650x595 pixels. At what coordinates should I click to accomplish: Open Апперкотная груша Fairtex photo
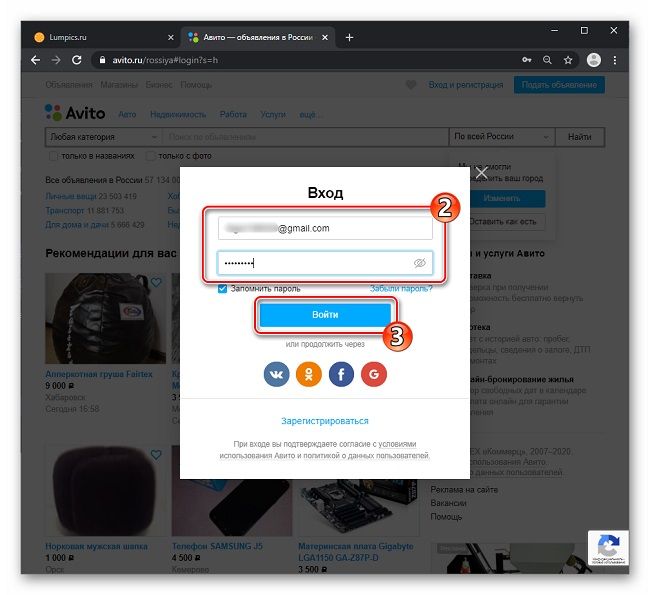pos(105,318)
